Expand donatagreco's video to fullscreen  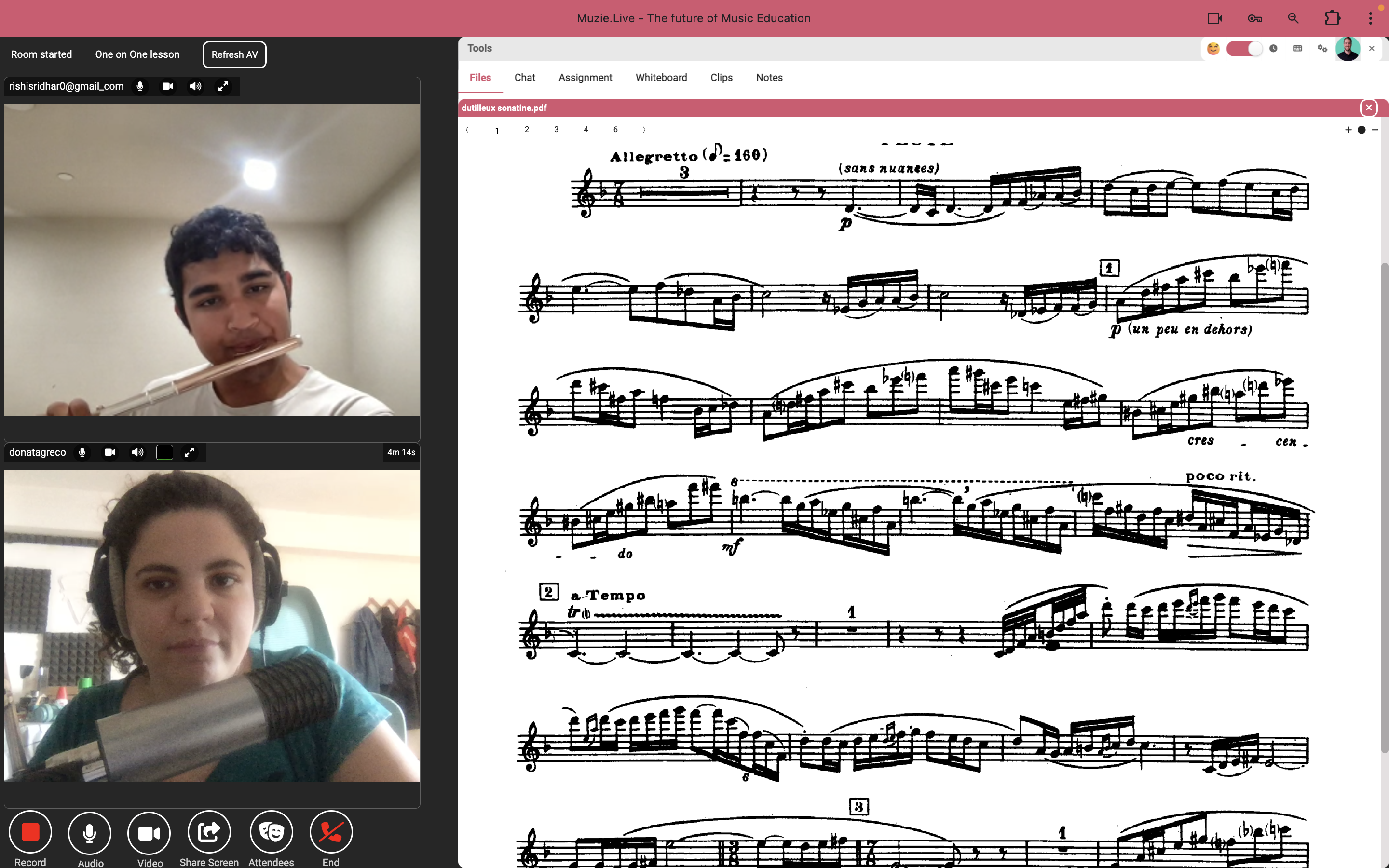point(190,452)
